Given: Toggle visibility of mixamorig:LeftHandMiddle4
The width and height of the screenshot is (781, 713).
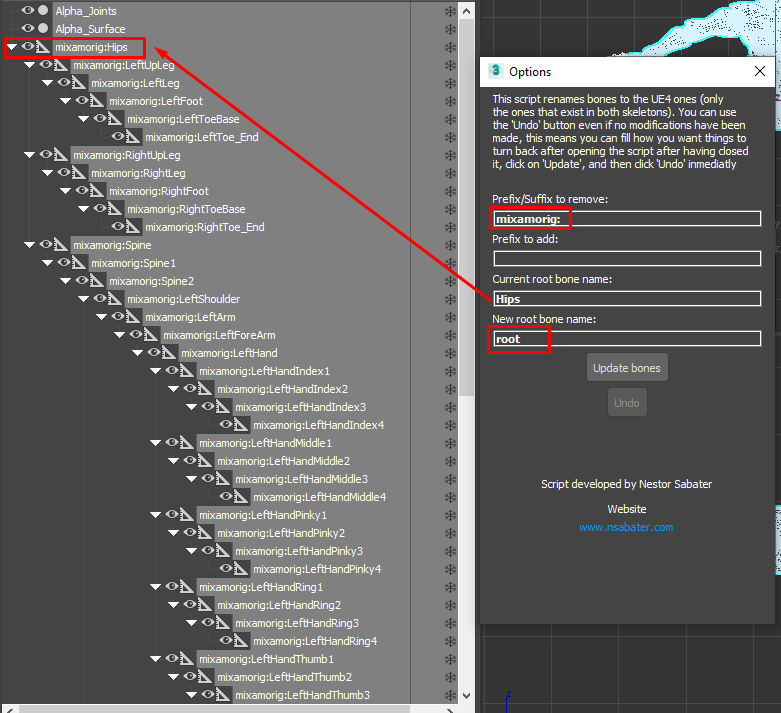Looking at the screenshot, I should coord(226,496).
